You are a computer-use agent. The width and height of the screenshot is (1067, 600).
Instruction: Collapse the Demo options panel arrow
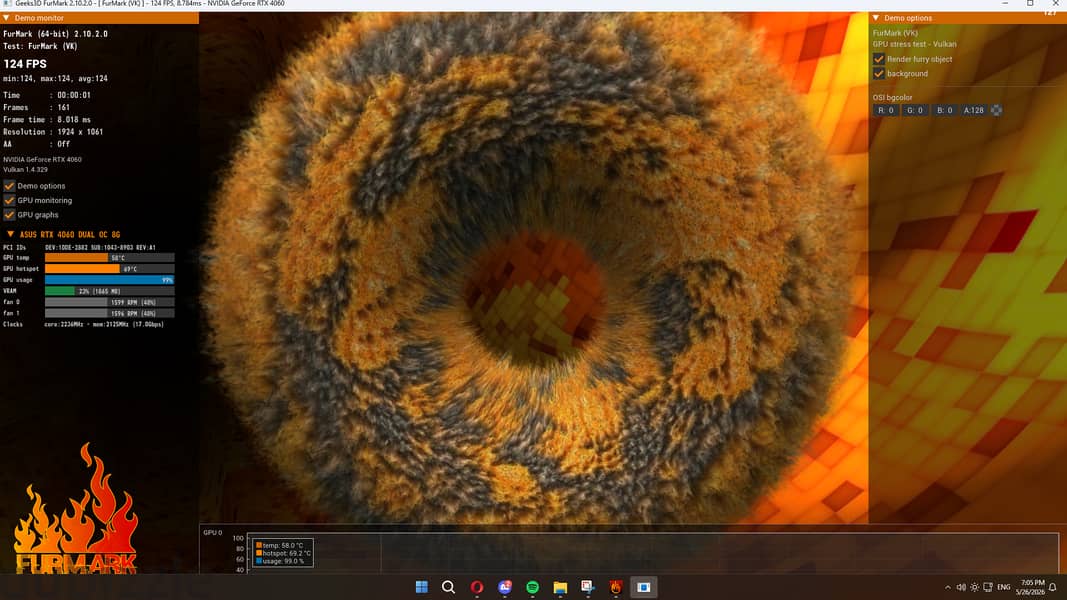(876, 18)
